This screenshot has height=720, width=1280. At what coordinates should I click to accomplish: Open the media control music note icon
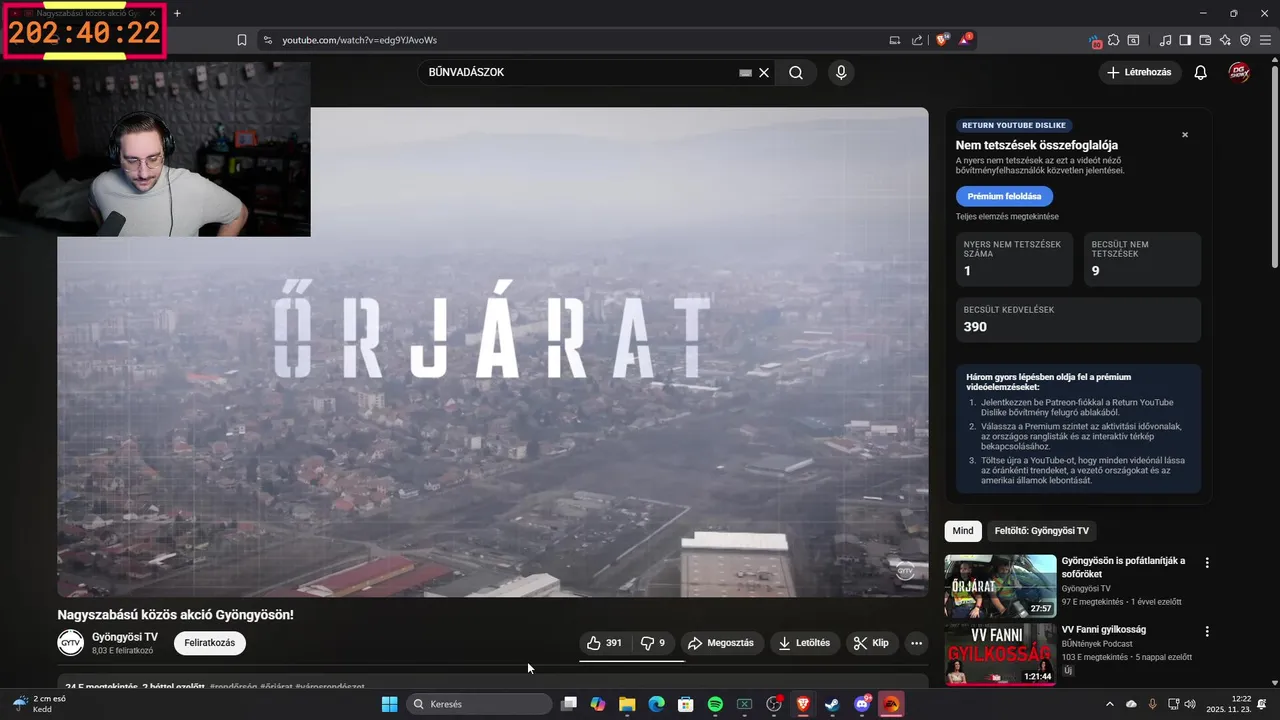[1165, 40]
